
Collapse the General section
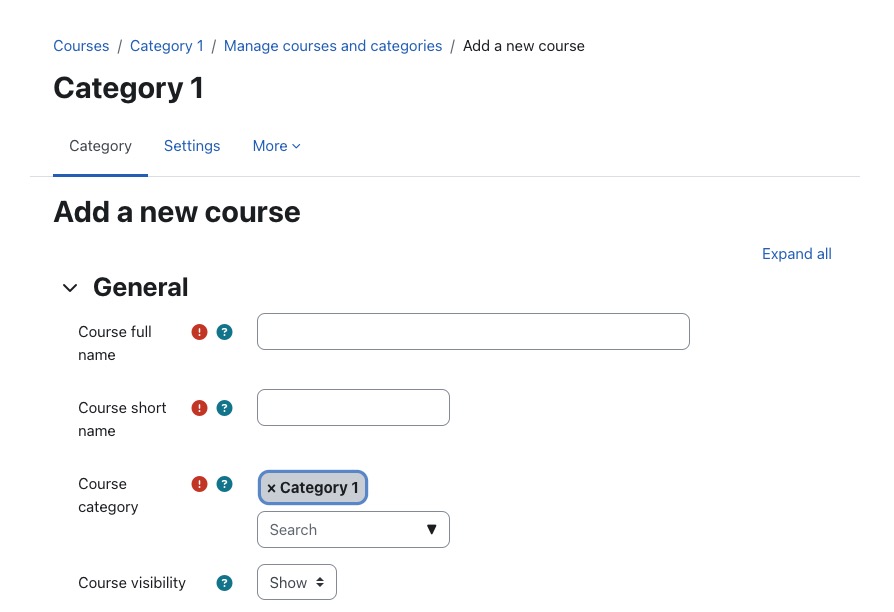[x=70, y=288]
